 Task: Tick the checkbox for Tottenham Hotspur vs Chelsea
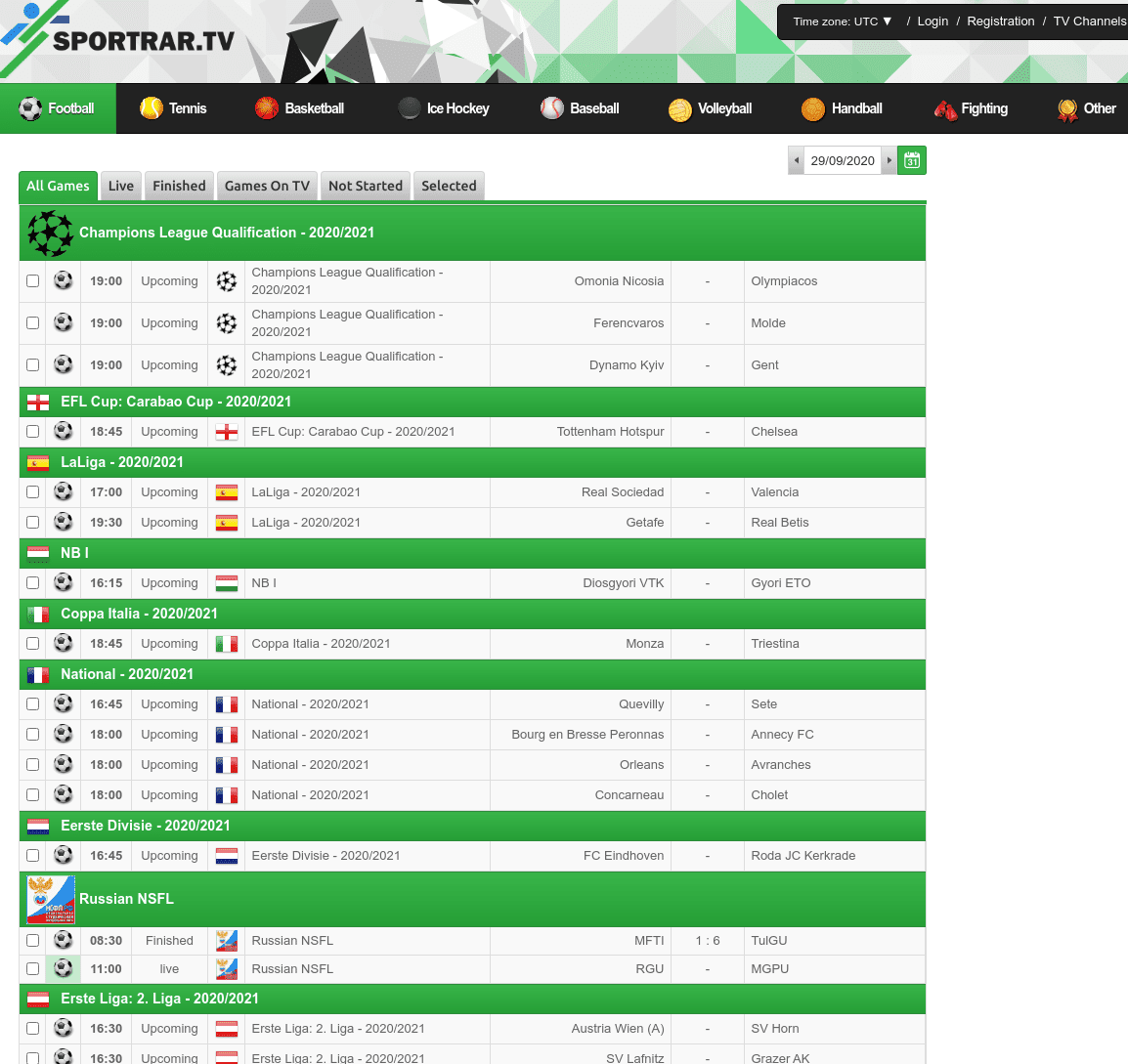click(x=32, y=431)
